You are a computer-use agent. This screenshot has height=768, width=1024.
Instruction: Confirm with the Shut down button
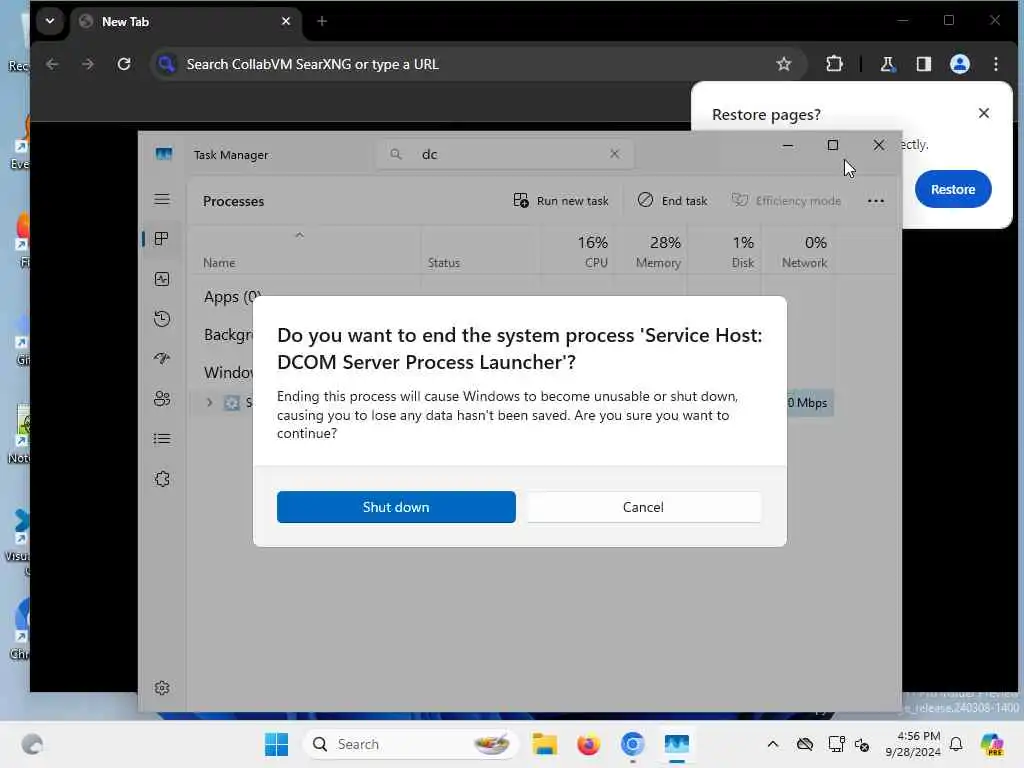coord(396,507)
